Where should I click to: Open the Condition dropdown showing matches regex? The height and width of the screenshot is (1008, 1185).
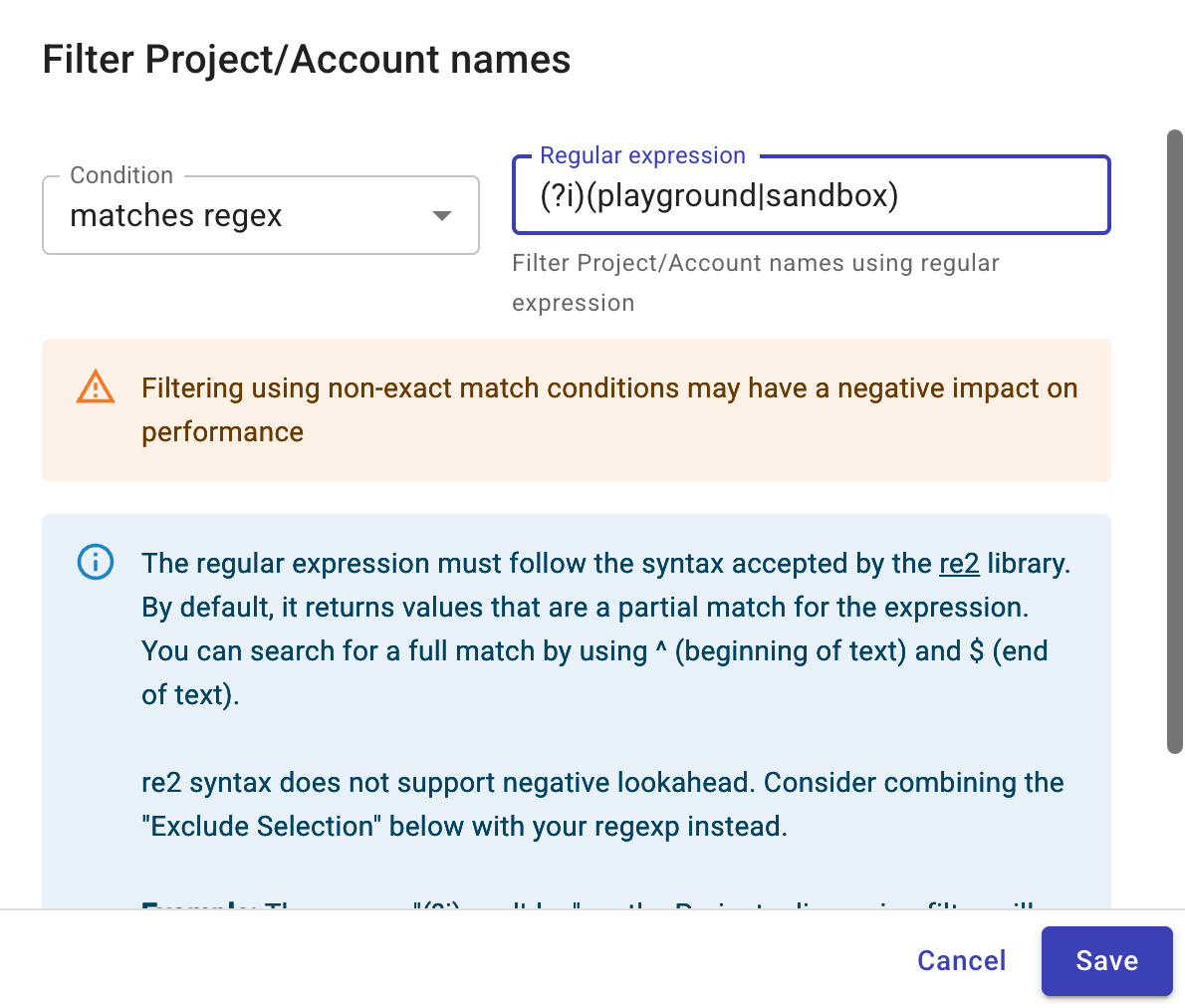pyautogui.click(x=261, y=215)
